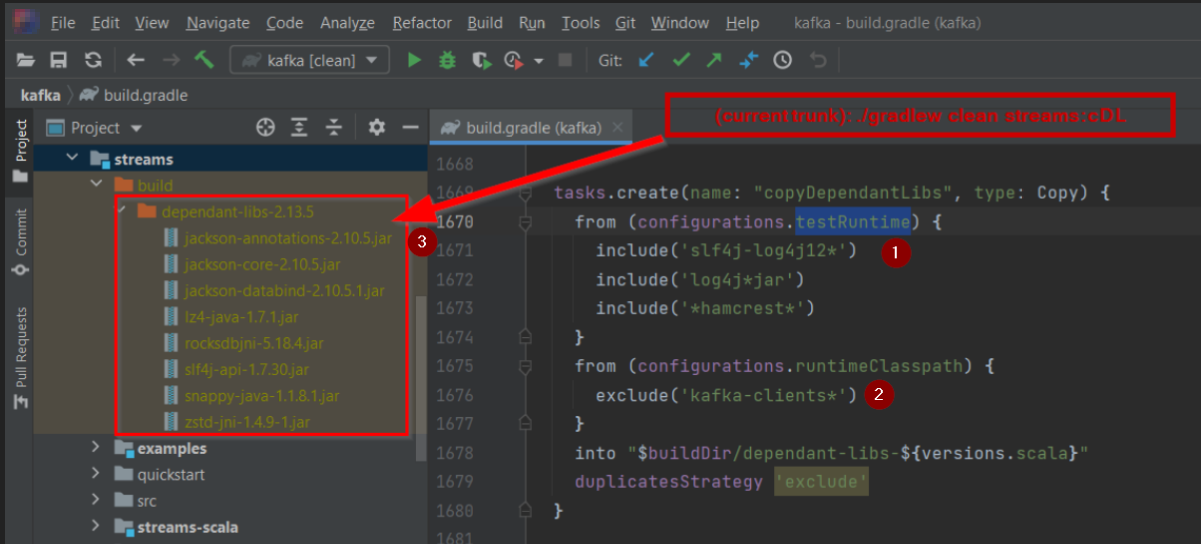
Task: Click the profiler run icon
Action: coord(514,60)
